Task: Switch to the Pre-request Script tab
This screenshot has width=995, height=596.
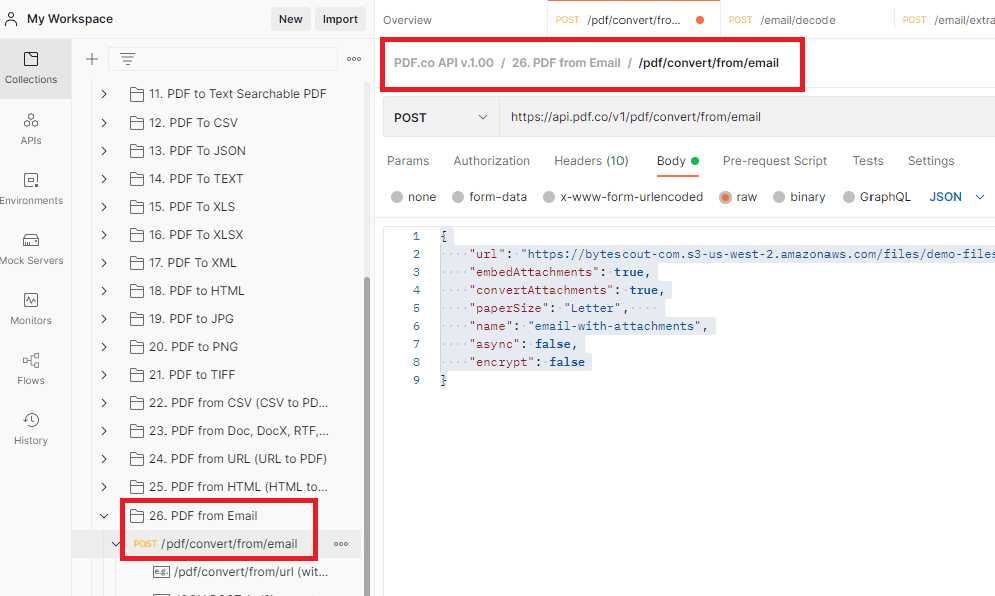Action: (x=774, y=161)
